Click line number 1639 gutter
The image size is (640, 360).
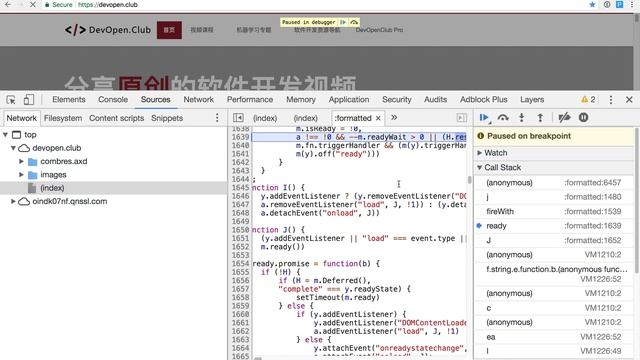pyautogui.click(x=240, y=137)
